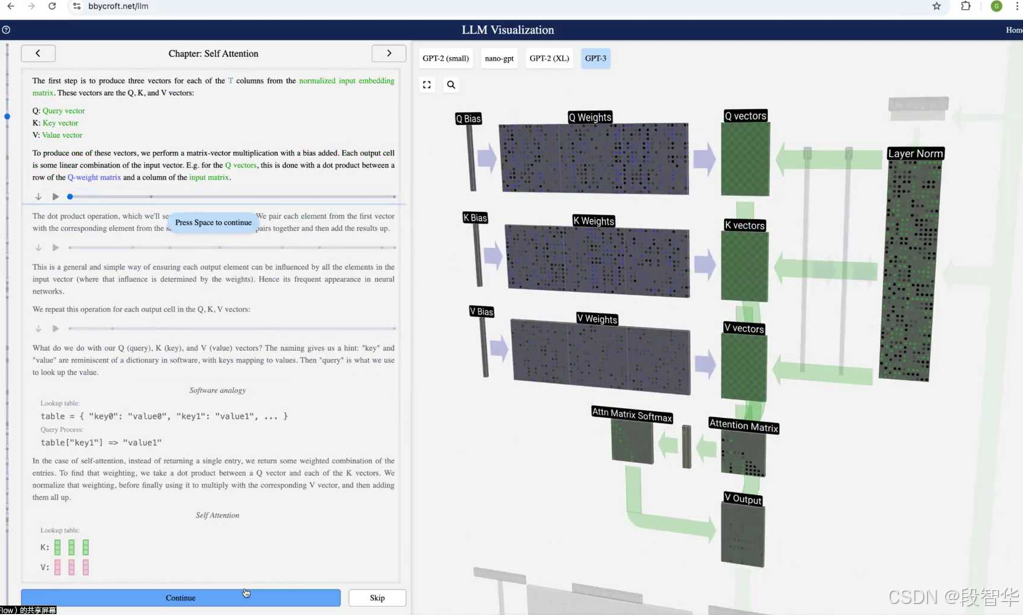Select the Attention Matrix label
The height and width of the screenshot is (615, 1023).
744,426
